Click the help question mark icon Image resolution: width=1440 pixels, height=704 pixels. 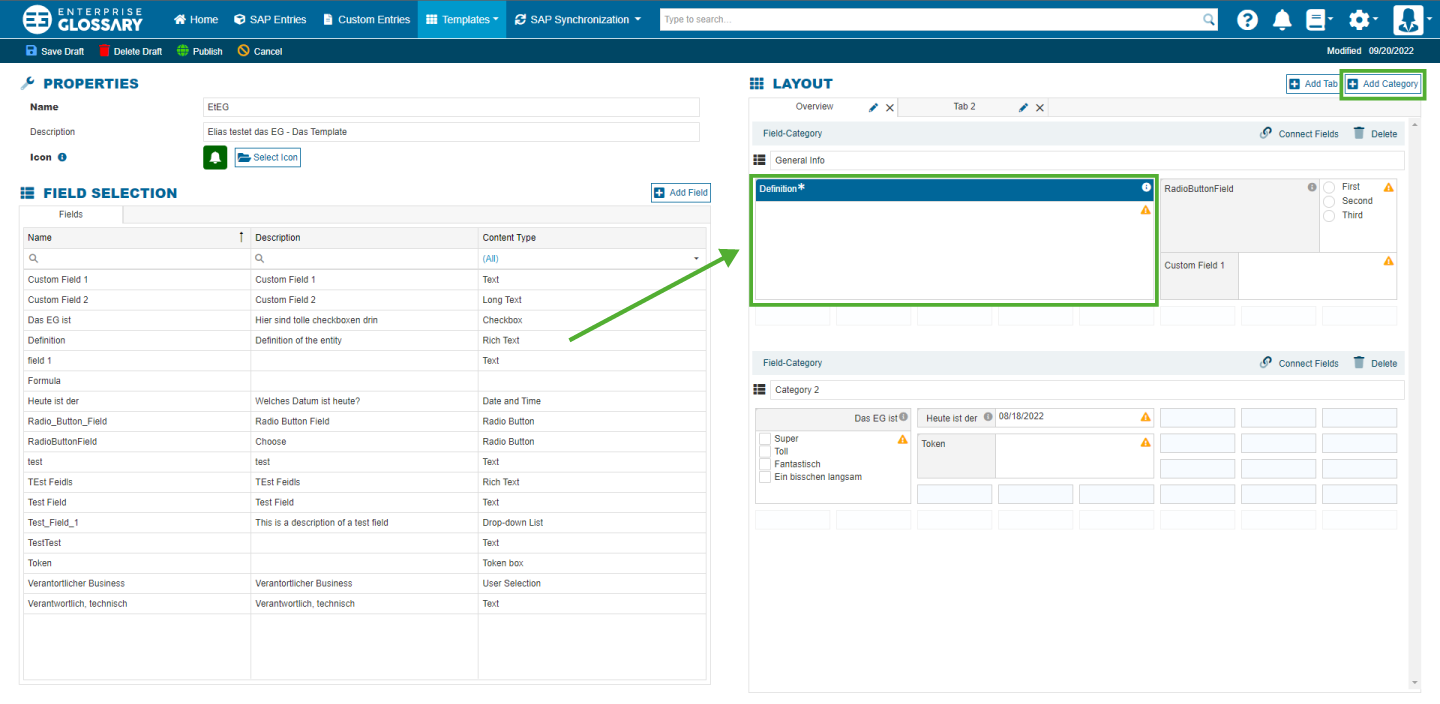1247,20
